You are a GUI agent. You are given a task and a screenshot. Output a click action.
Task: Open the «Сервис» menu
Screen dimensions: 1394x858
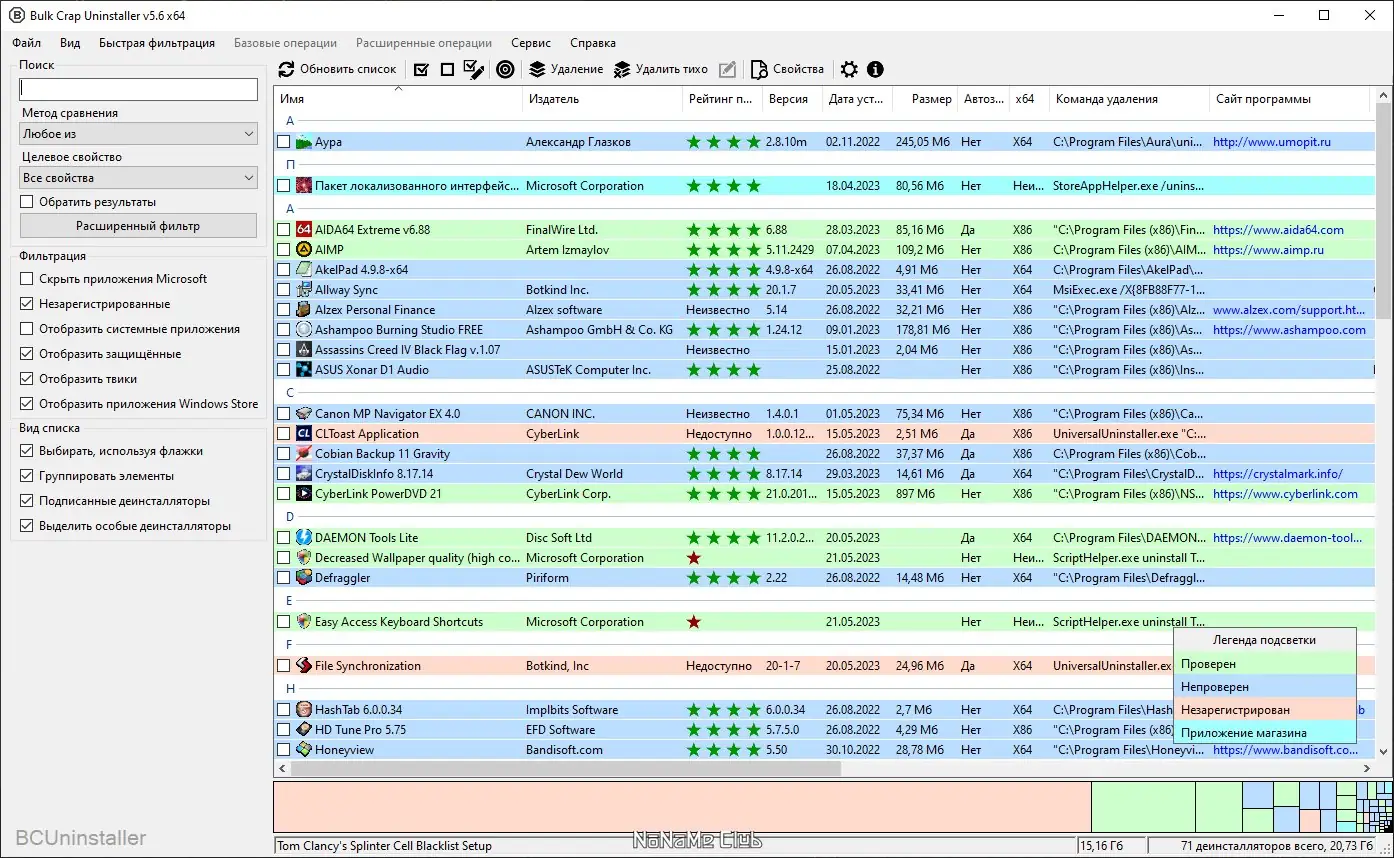coord(531,43)
